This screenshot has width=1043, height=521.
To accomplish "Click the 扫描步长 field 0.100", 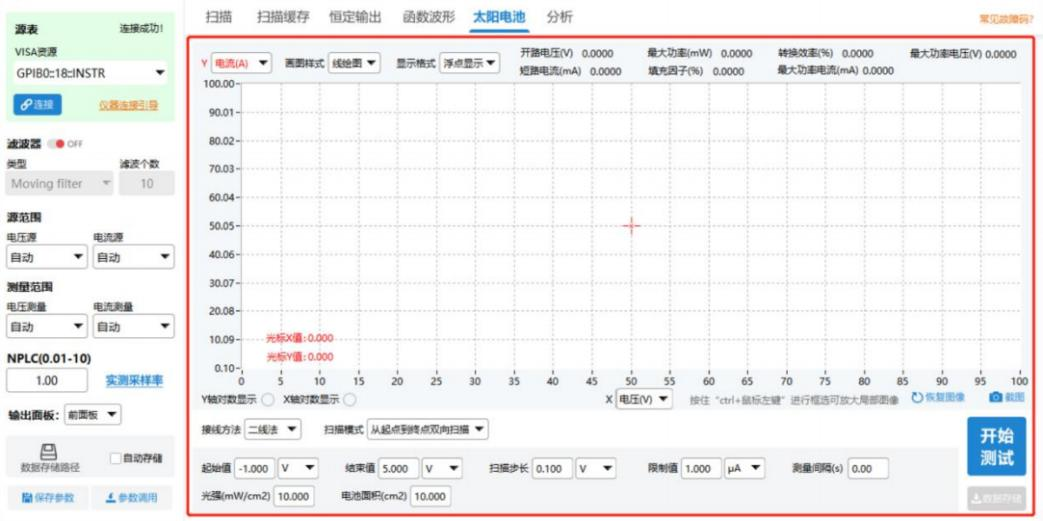I will [552, 468].
